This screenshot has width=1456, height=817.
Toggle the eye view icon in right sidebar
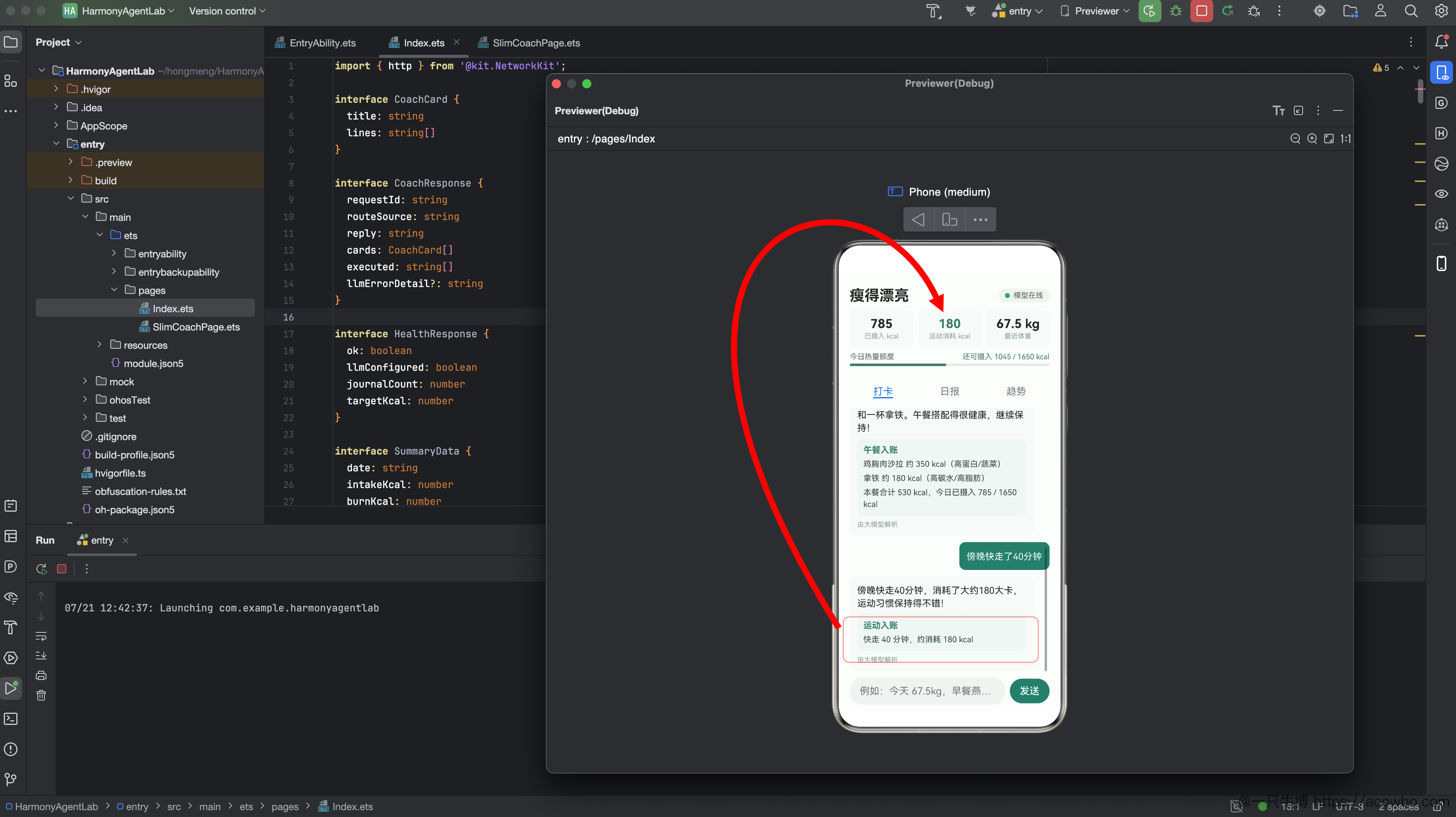1441,194
